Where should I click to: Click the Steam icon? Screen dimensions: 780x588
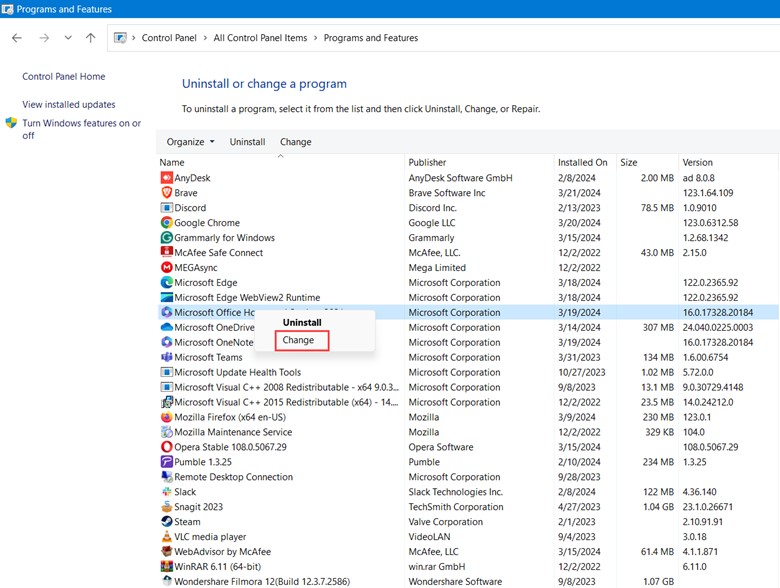167,521
